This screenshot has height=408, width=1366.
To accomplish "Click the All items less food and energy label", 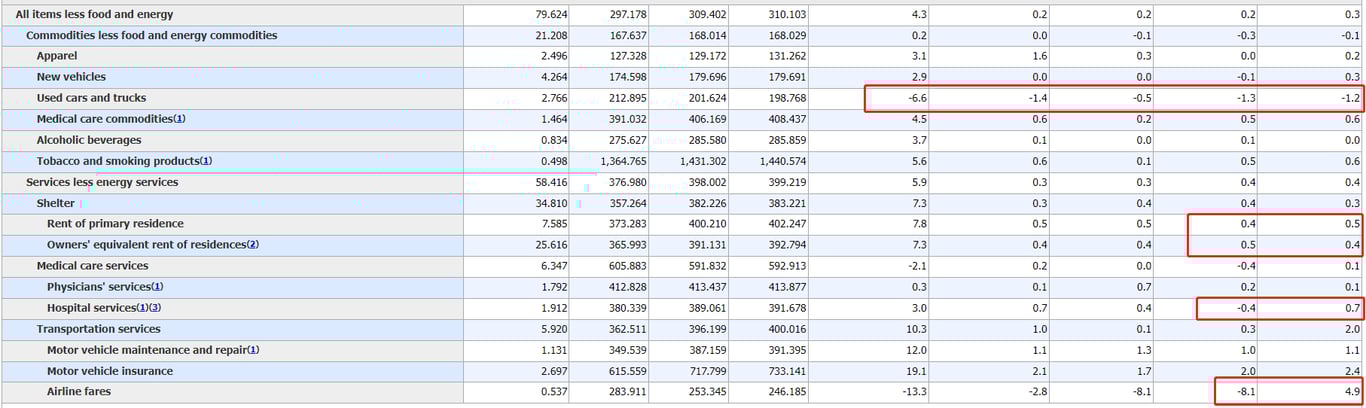I will pos(94,14).
